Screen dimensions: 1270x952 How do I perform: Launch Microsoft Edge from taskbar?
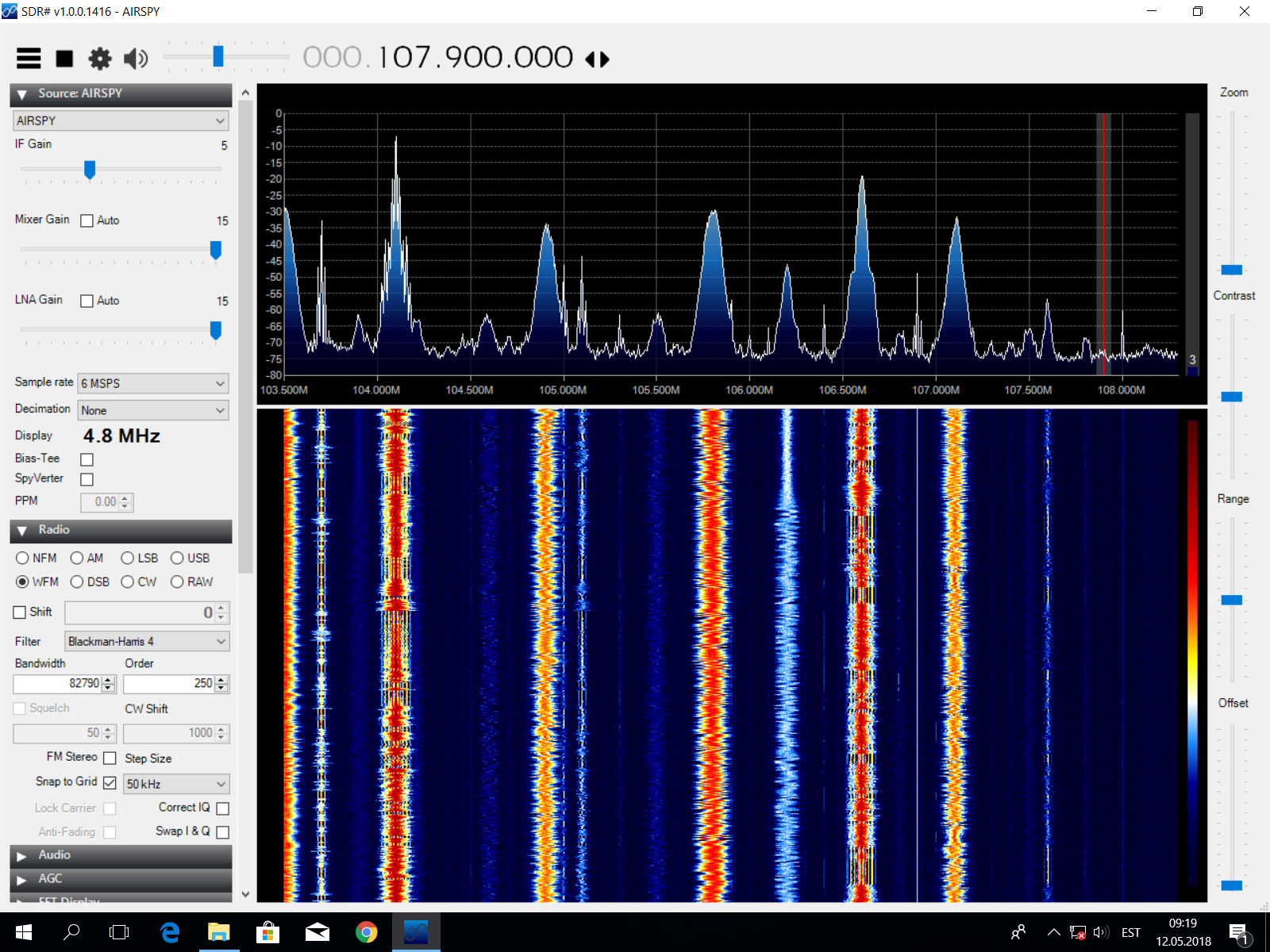170,932
